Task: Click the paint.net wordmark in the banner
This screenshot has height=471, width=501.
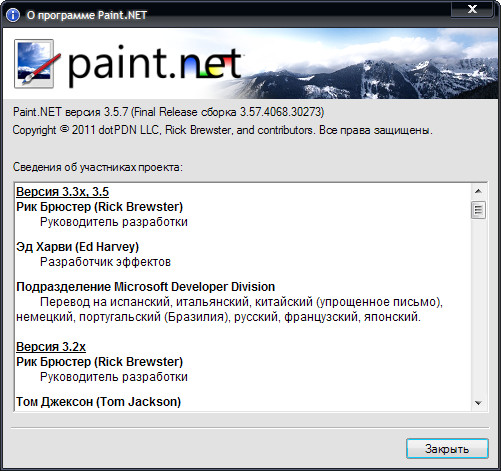Action: coord(155,66)
